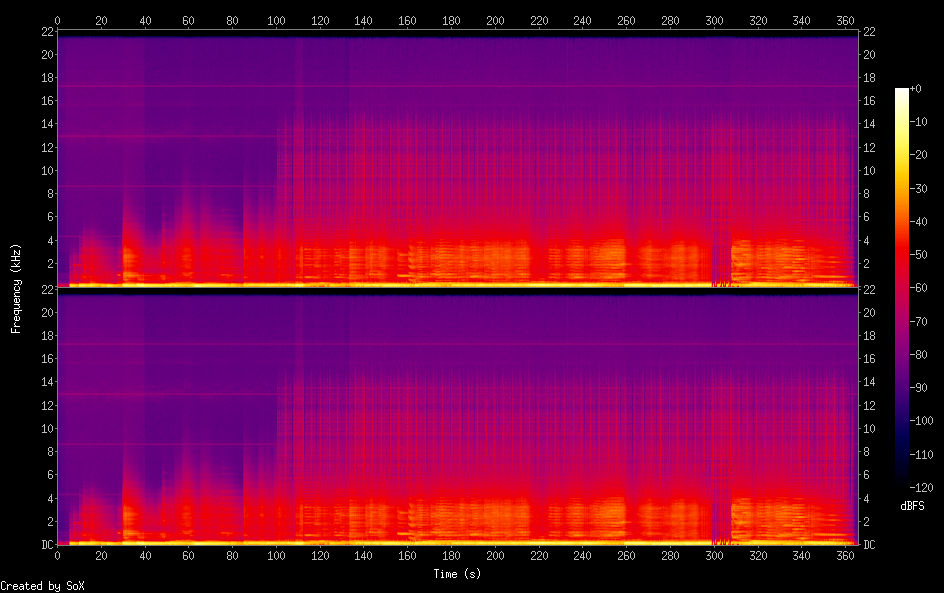Click the 40 tick on the top time axis

tap(145, 20)
